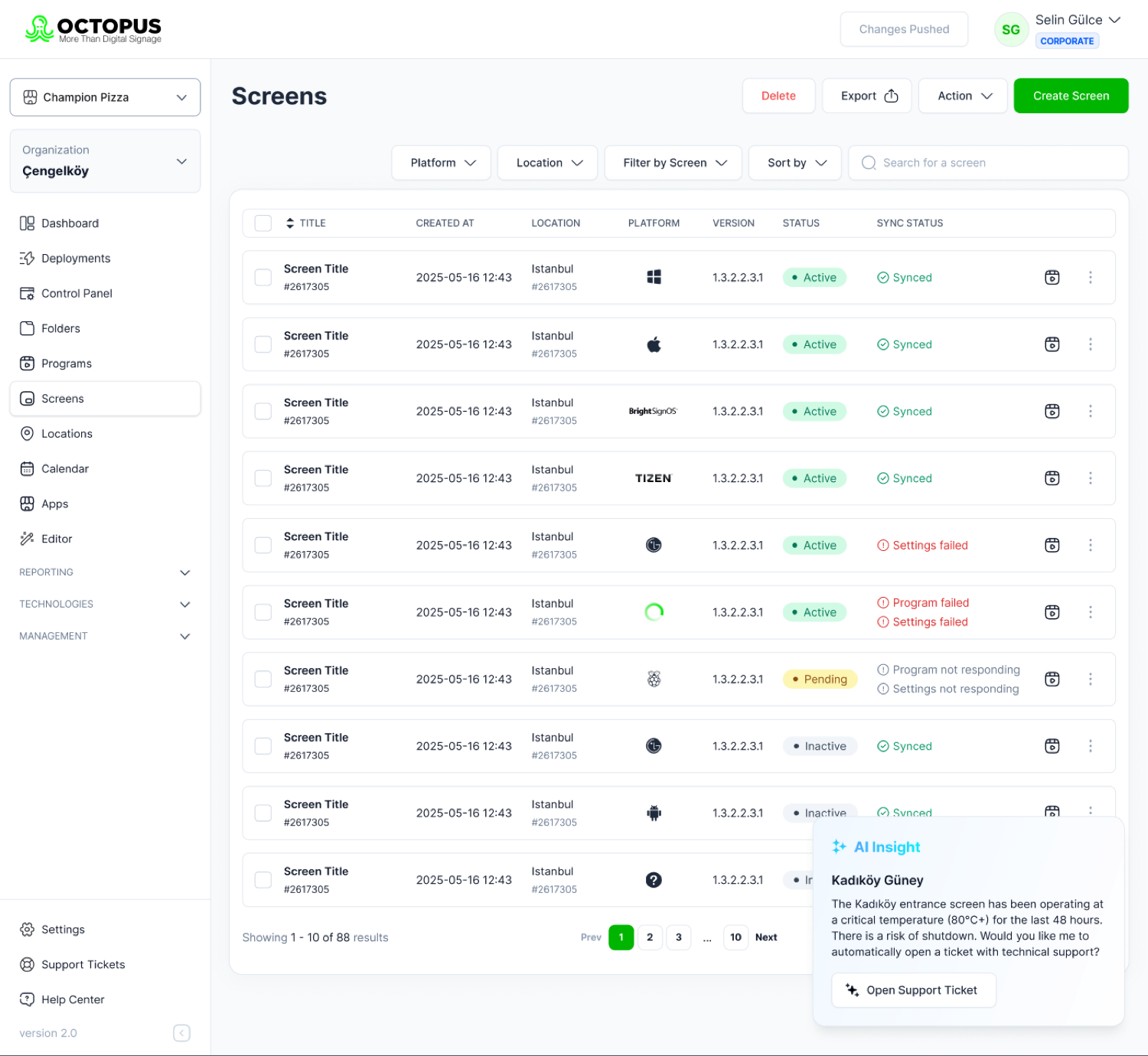The width and height of the screenshot is (1148, 1056).
Task: Click the Export share icon
Action: pyautogui.click(x=891, y=96)
